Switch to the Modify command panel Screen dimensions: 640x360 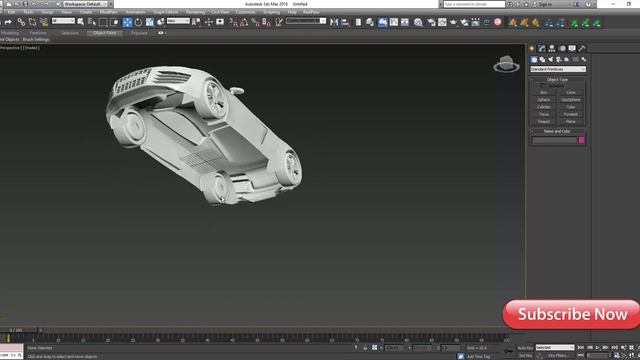coord(542,48)
